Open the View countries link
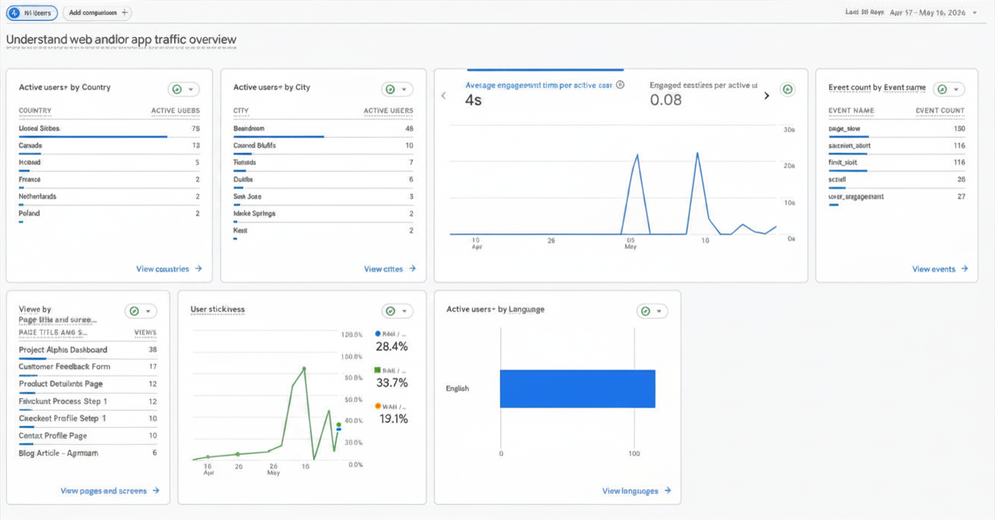 point(169,269)
